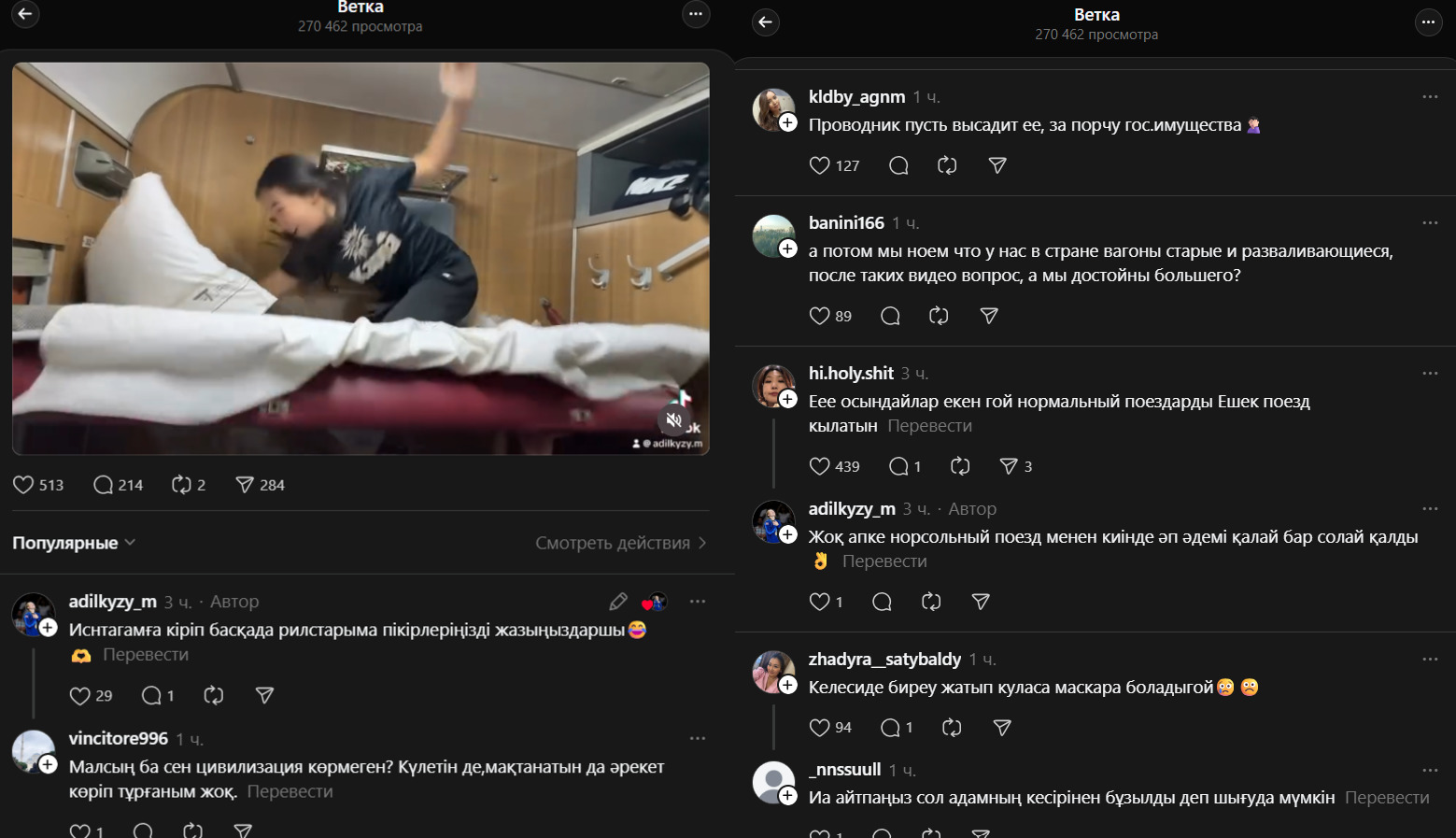Viewport: 1456px width, 838px height.
Task: Open the kldby_agnm profile name
Action: 856,96
